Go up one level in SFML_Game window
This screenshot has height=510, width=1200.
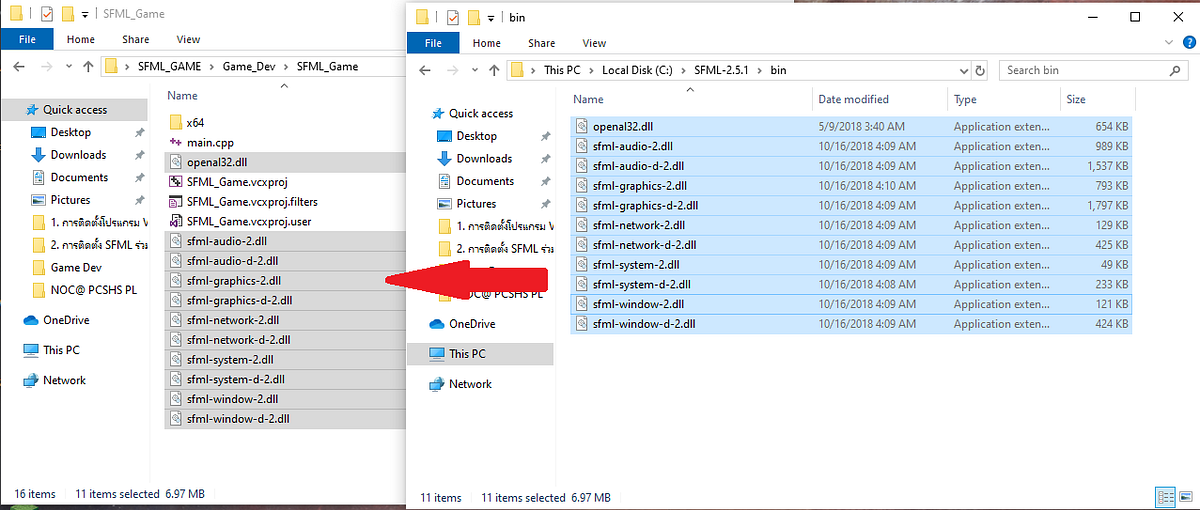click(87, 66)
